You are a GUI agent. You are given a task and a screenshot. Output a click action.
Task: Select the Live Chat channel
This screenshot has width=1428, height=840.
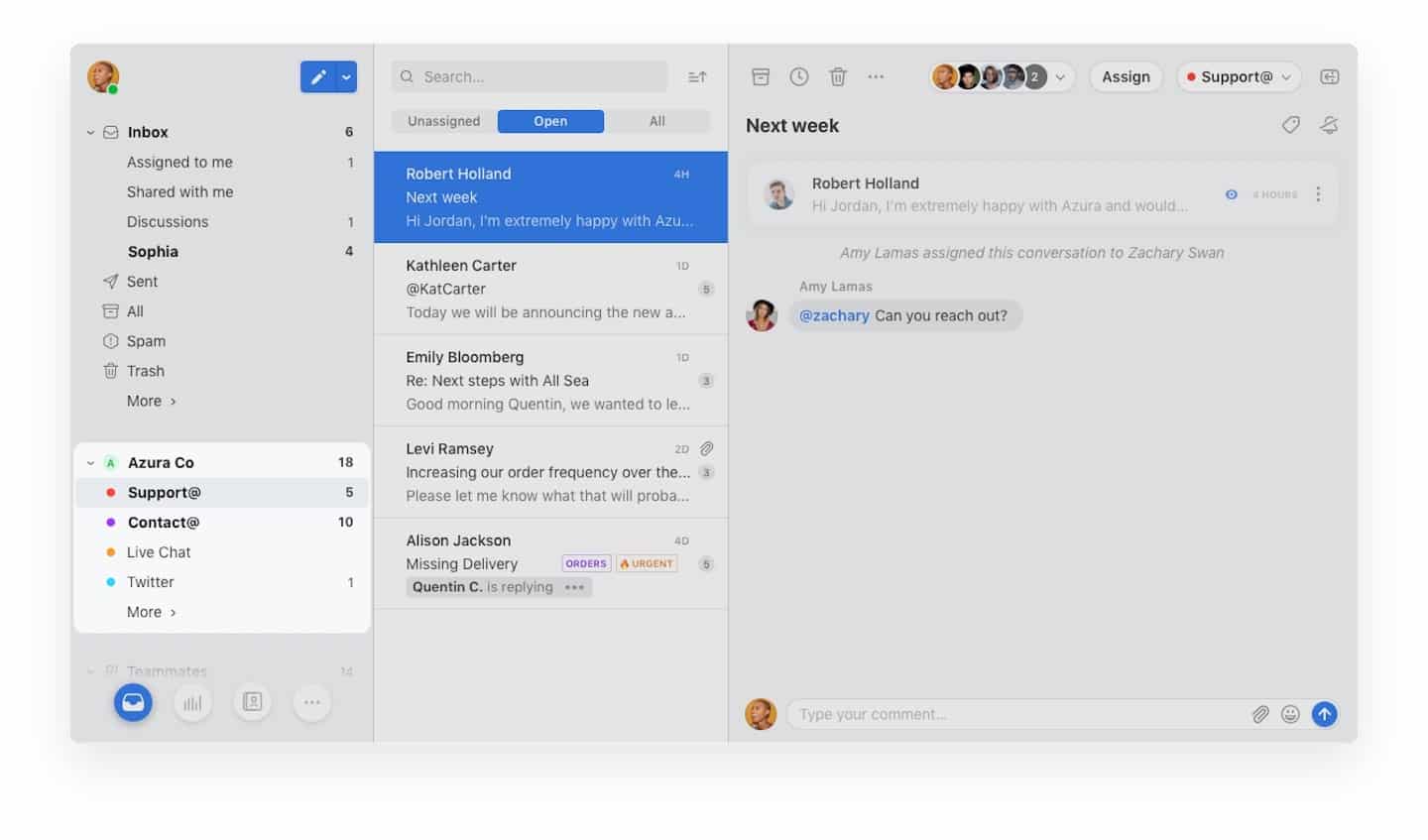pyautogui.click(x=222, y=552)
